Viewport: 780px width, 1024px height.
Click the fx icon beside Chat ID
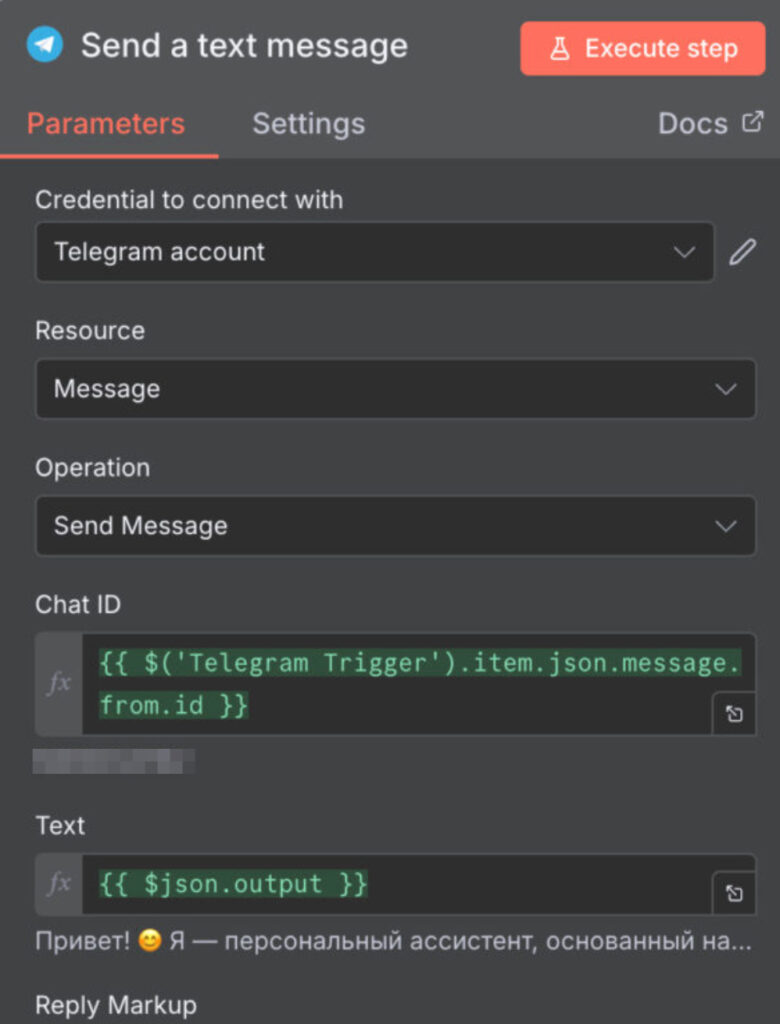pos(59,684)
